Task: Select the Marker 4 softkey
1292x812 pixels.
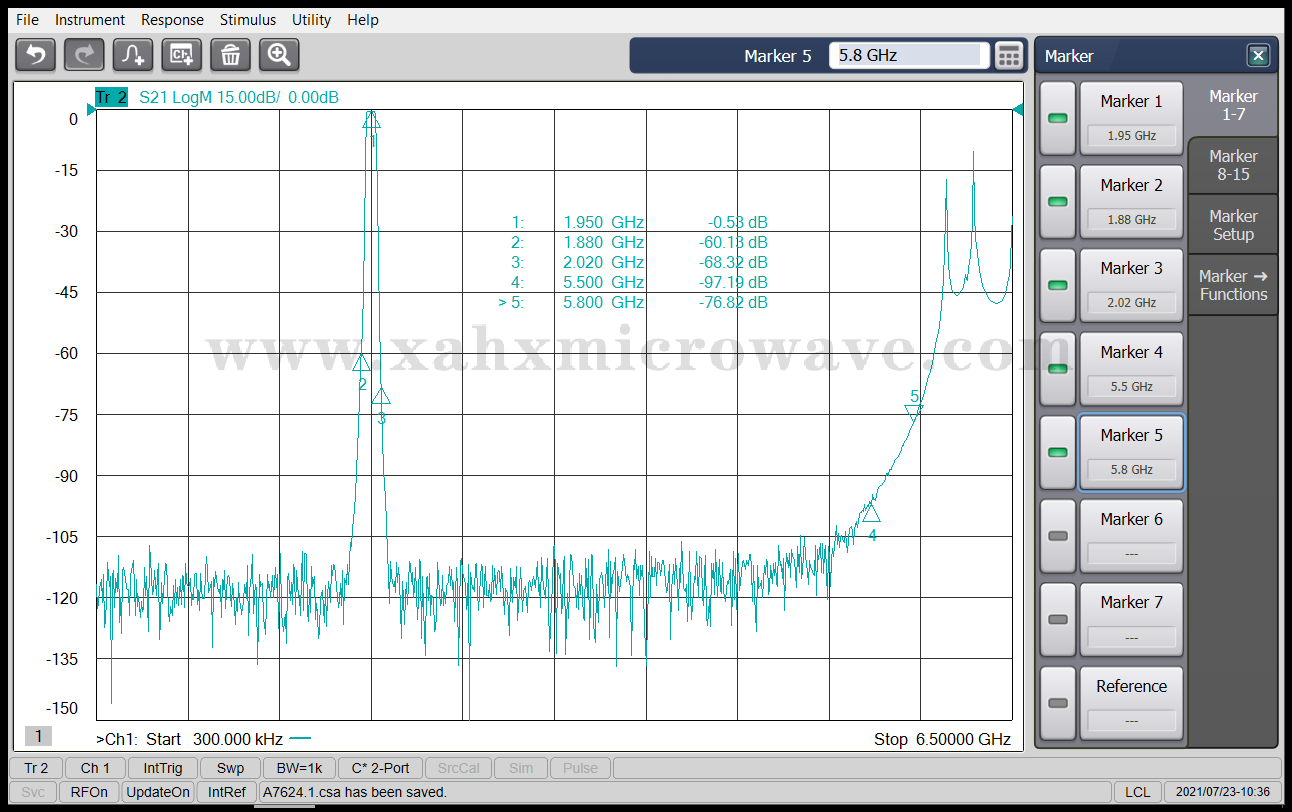Action: [1131, 369]
